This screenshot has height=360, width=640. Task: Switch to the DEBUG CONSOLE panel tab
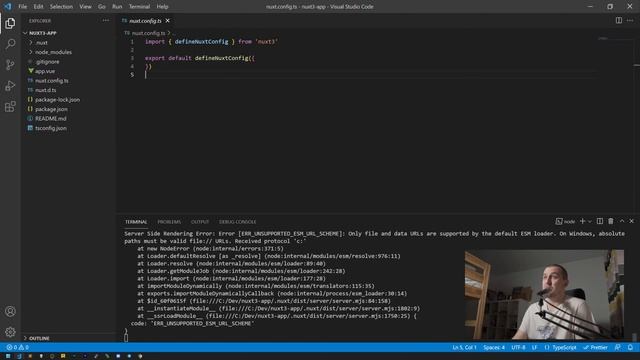(x=238, y=222)
